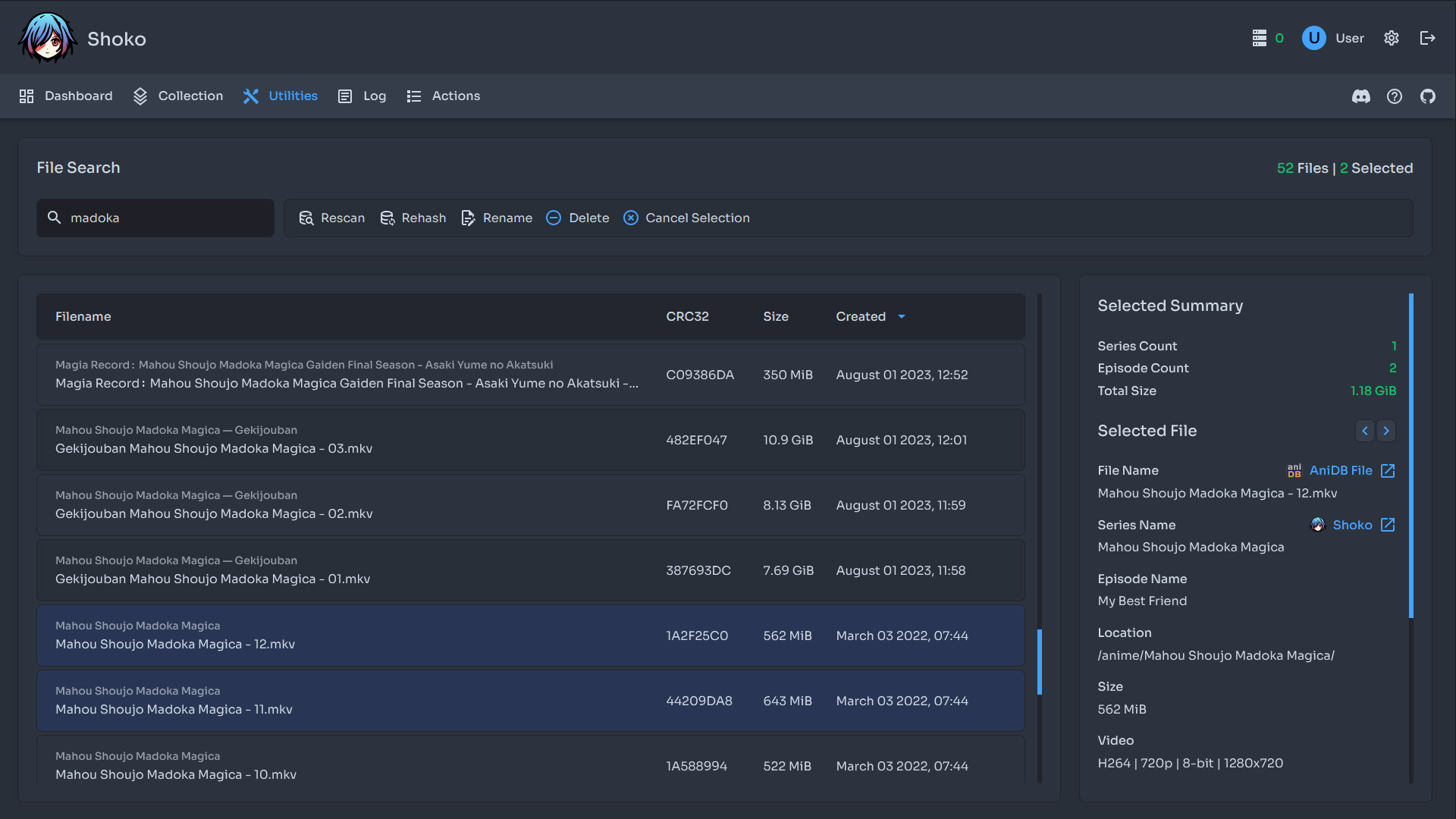1456x819 pixels.
Task: Click the madoka search input field
Action: (x=155, y=218)
